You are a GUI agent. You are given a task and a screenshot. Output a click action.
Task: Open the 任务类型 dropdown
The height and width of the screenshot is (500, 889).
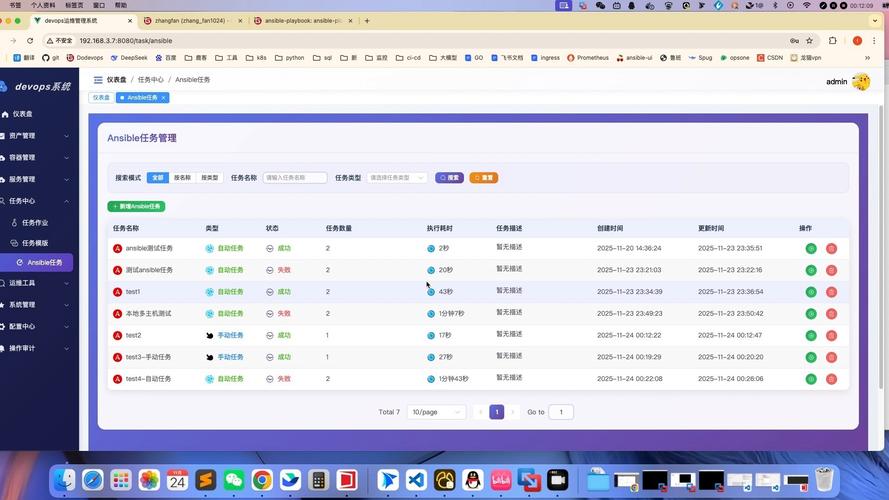[x=397, y=178]
